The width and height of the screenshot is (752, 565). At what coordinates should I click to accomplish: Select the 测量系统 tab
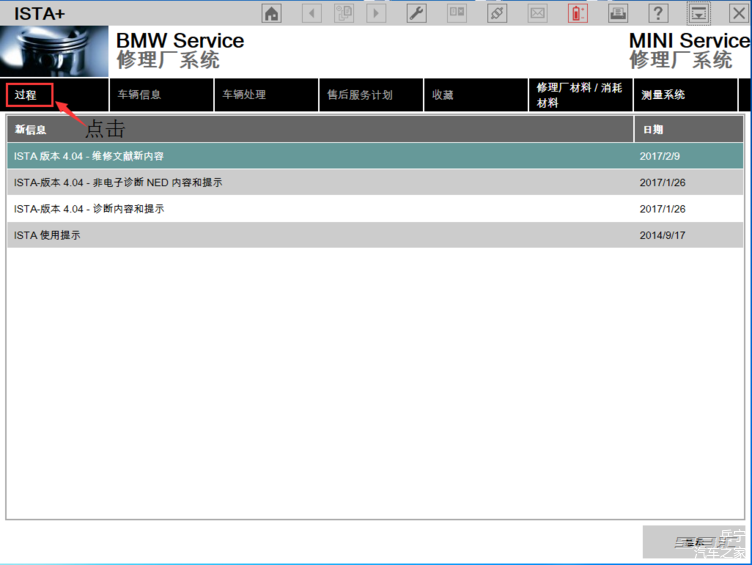click(x=685, y=95)
